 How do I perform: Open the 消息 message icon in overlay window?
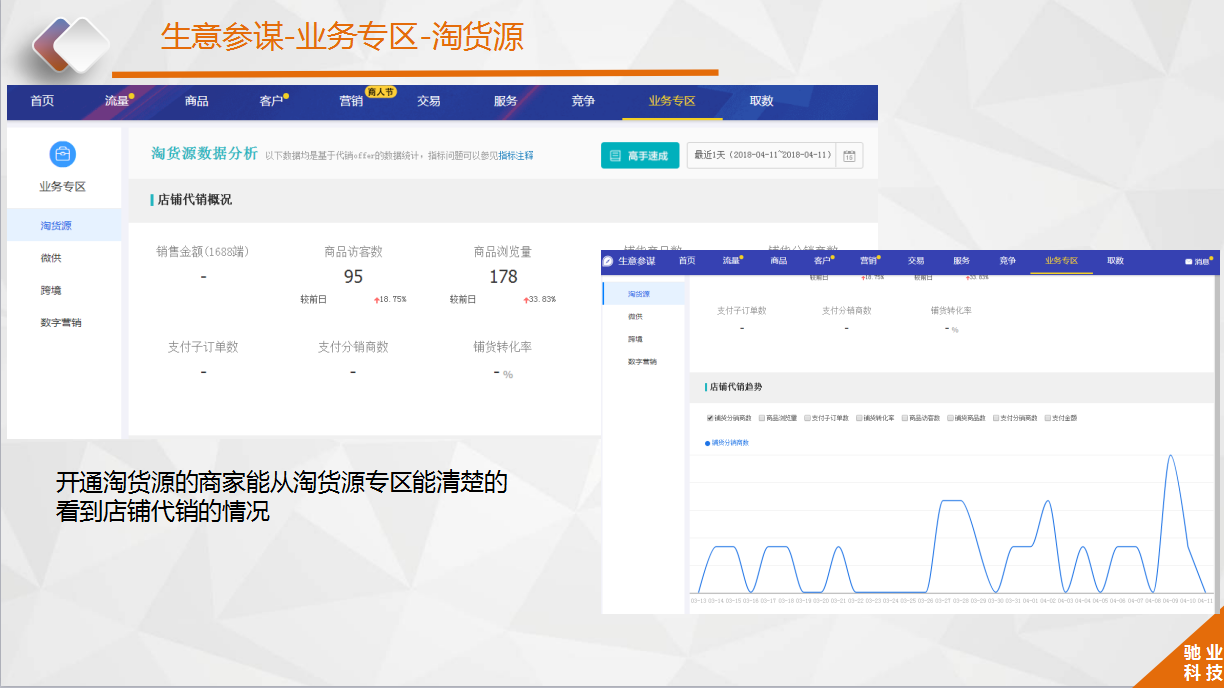pos(1188,261)
